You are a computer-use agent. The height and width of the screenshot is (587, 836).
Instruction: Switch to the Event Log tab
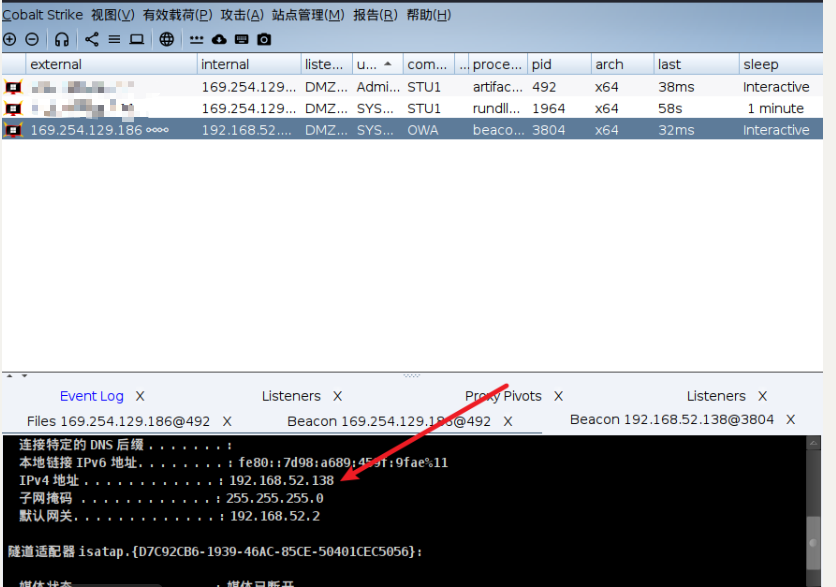coord(92,396)
